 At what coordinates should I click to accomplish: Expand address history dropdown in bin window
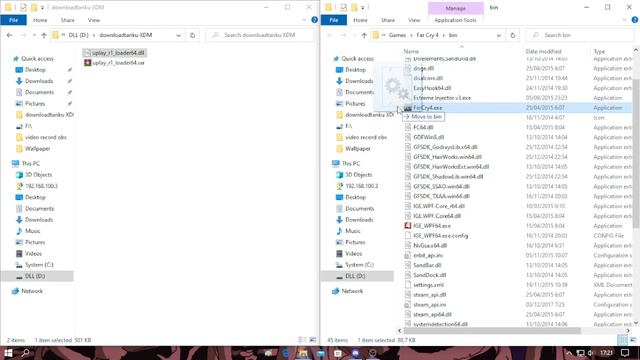click(x=499, y=36)
